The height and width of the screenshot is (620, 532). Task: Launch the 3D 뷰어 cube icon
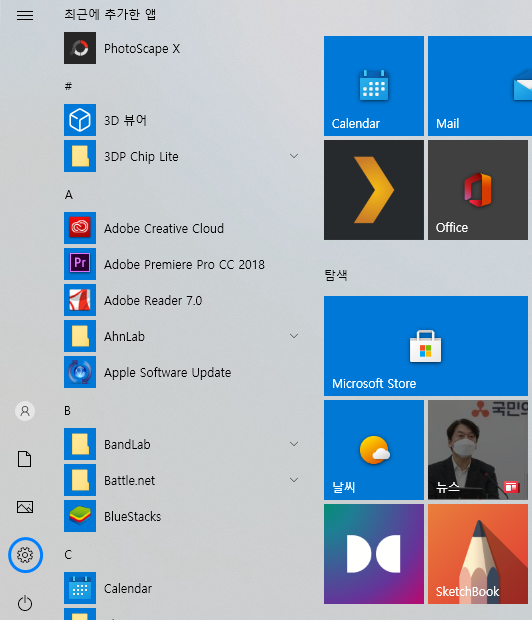[80, 120]
